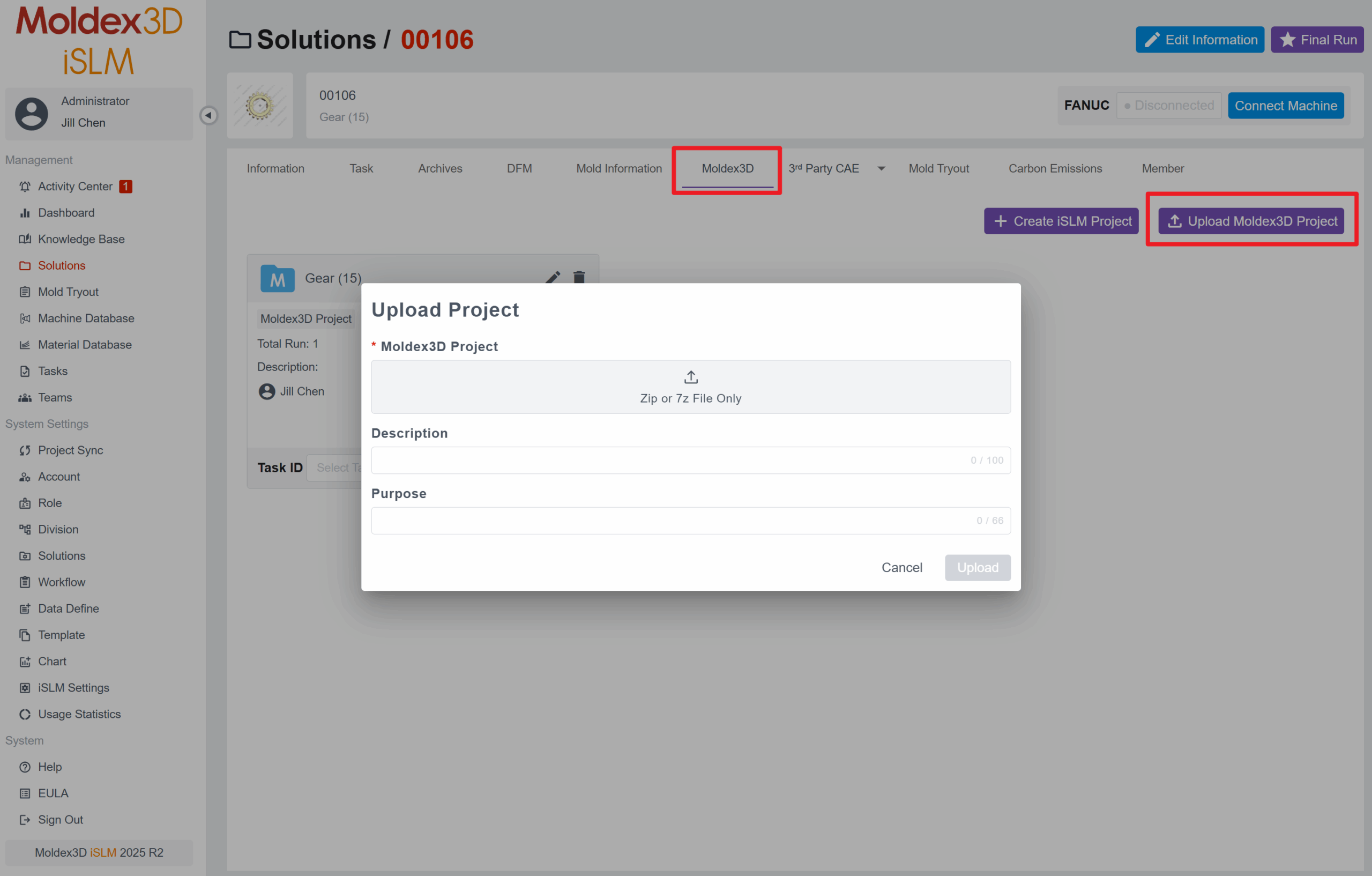Click the Teams people icon
This screenshot has width=1372, height=876.
coord(25,397)
